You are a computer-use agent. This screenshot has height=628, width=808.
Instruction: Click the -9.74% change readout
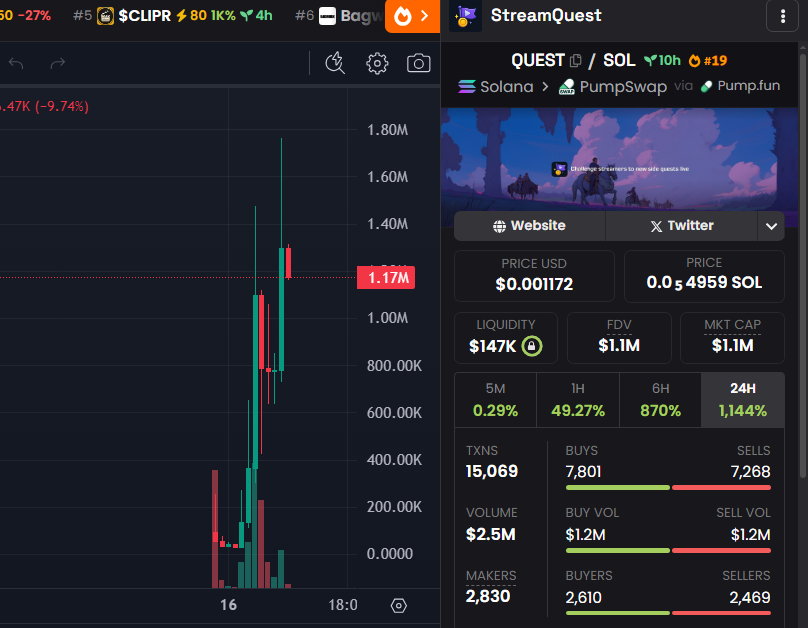click(x=61, y=107)
